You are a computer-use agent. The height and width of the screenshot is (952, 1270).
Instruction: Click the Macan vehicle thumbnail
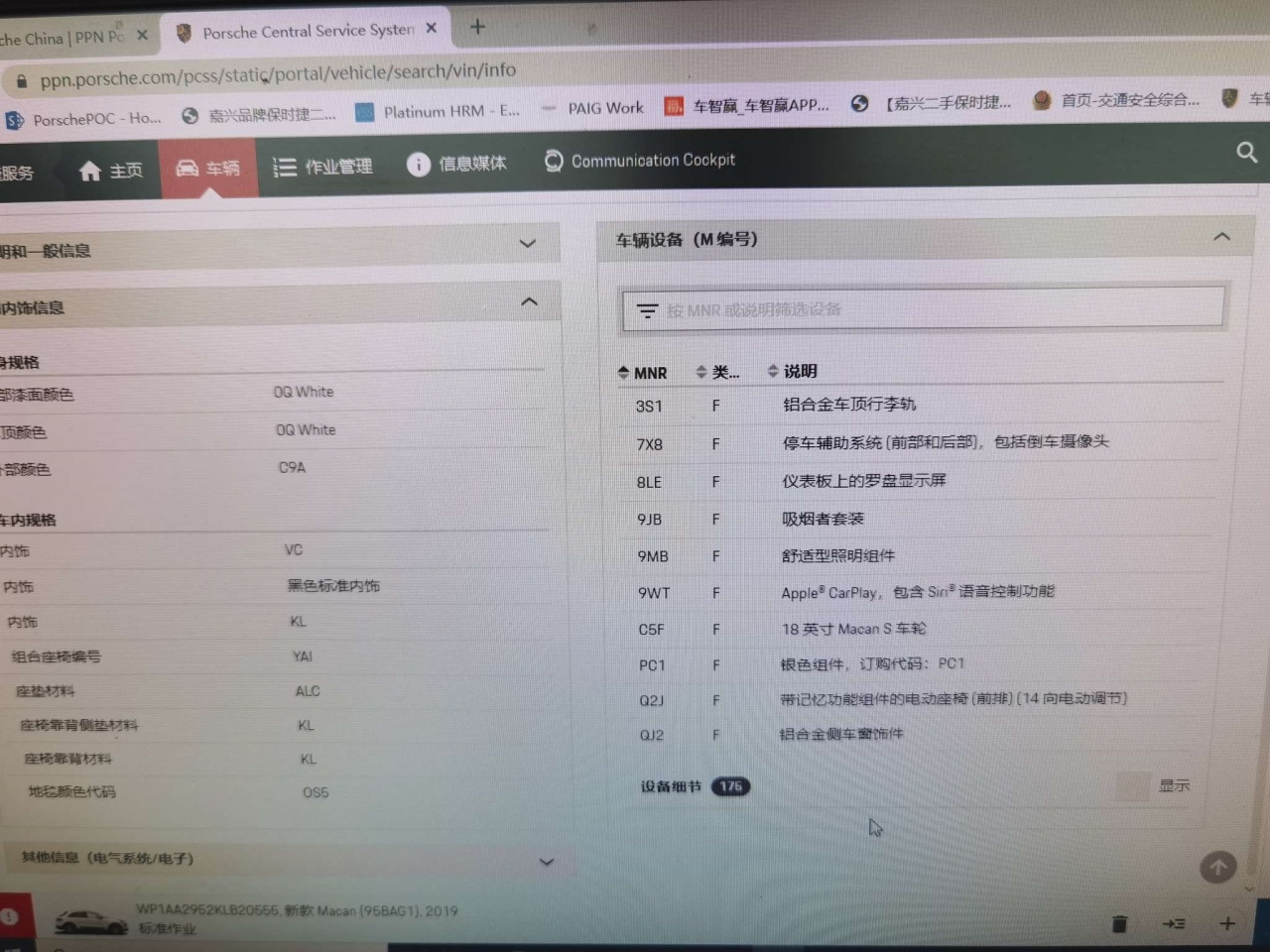click(x=89, y=922)
